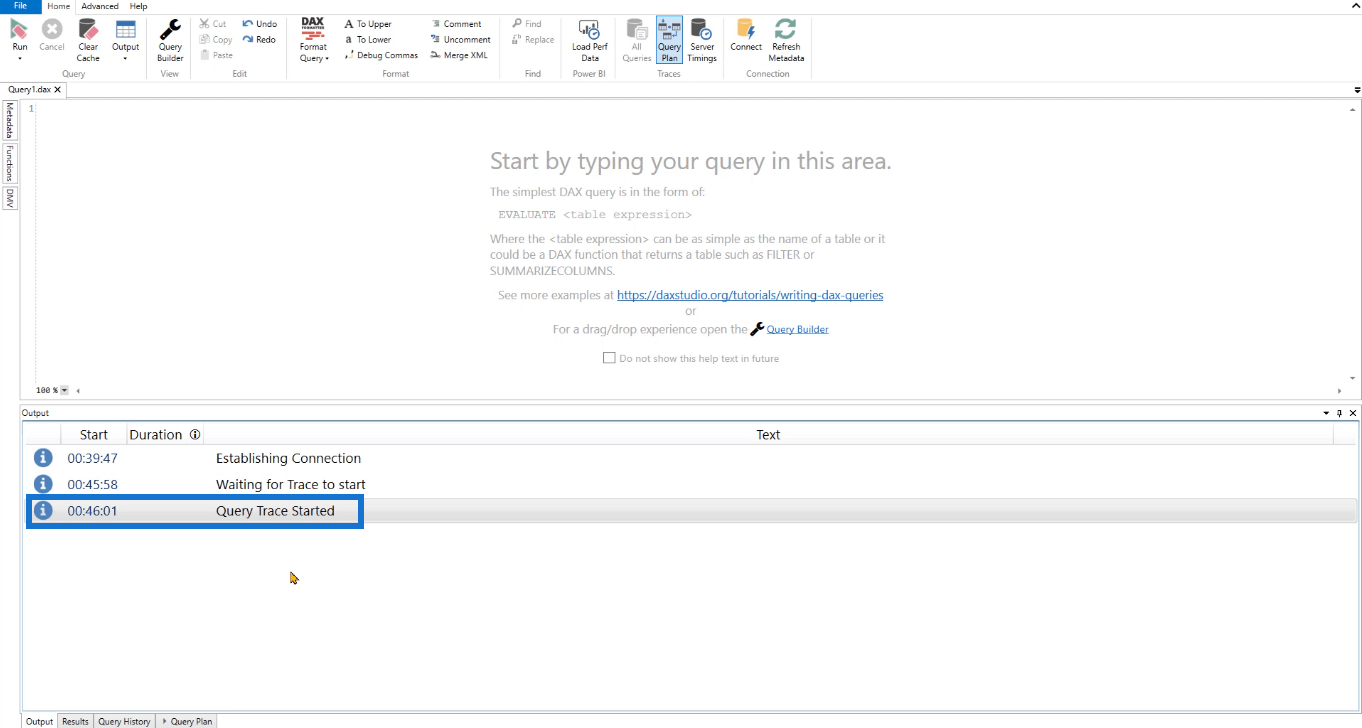The image size is (1362, 728).
Task: Expand the Run button dropdown arrow
Action: point(19,59)
